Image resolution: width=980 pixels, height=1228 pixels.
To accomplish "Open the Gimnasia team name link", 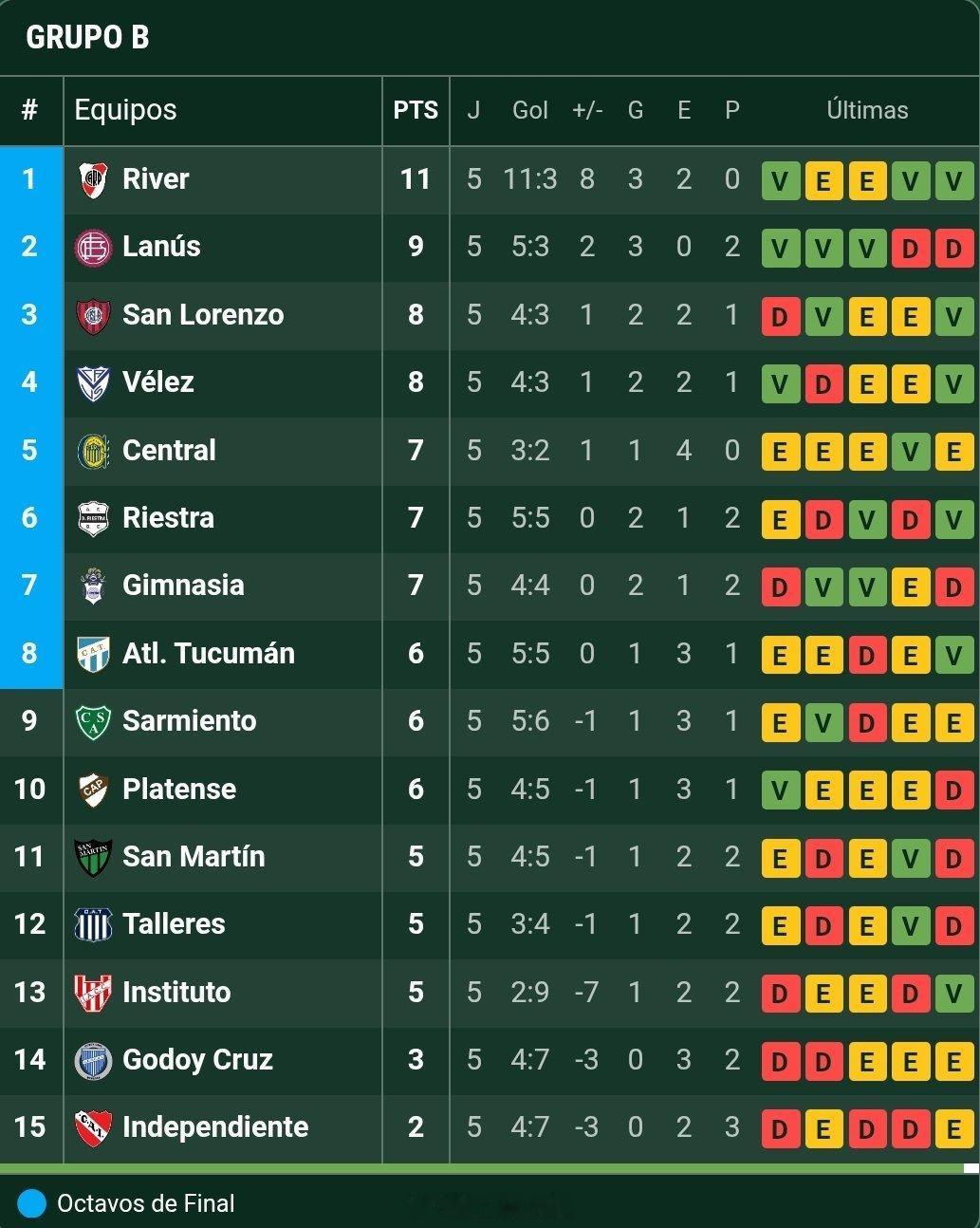I will (x=183, y=586).
